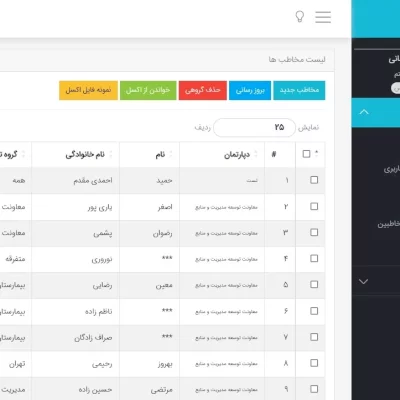
Task: Check the box for row ۸ بهروز
Action: coord(314,363)
